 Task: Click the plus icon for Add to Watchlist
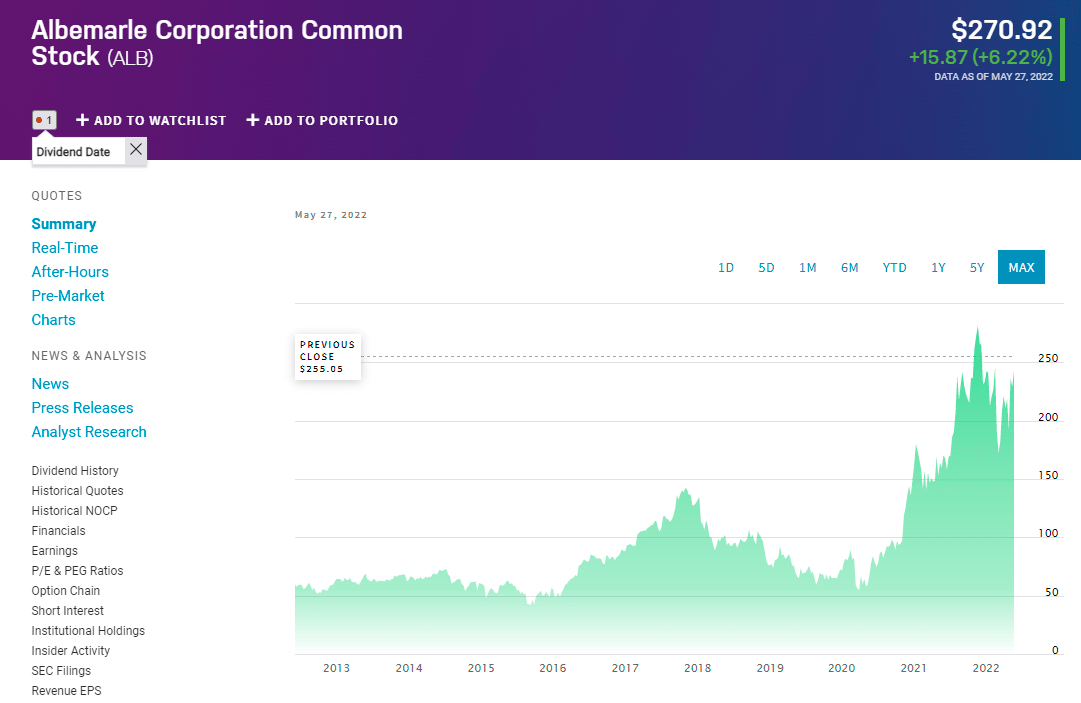(83, 120)
